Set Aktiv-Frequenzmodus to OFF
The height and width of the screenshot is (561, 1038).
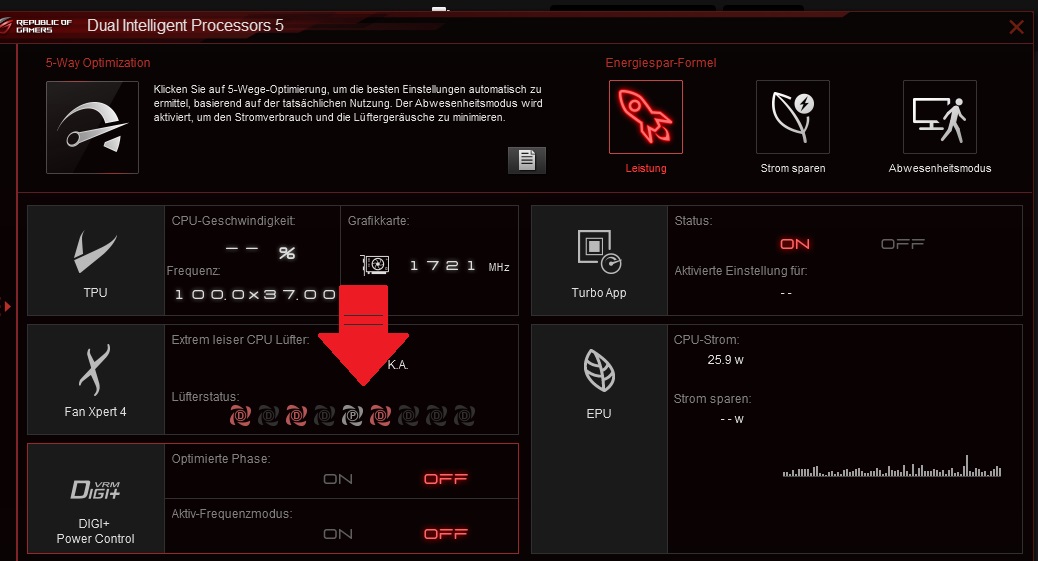click(446, 534)
